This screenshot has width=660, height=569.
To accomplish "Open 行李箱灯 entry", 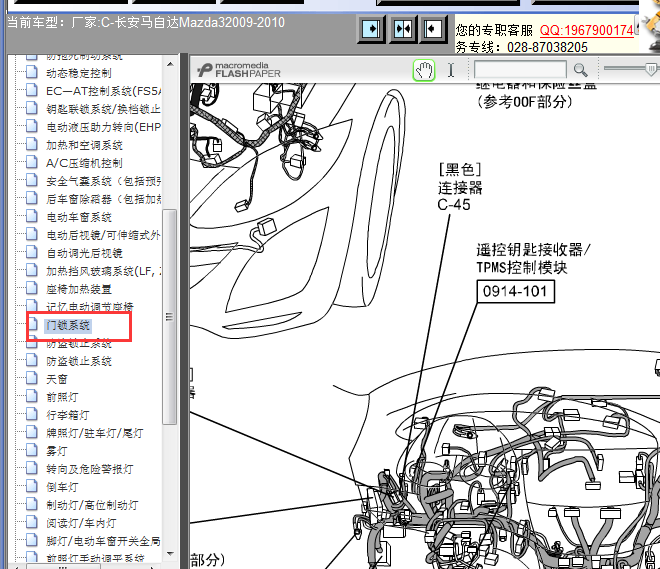I will click(x=68, y=415).
